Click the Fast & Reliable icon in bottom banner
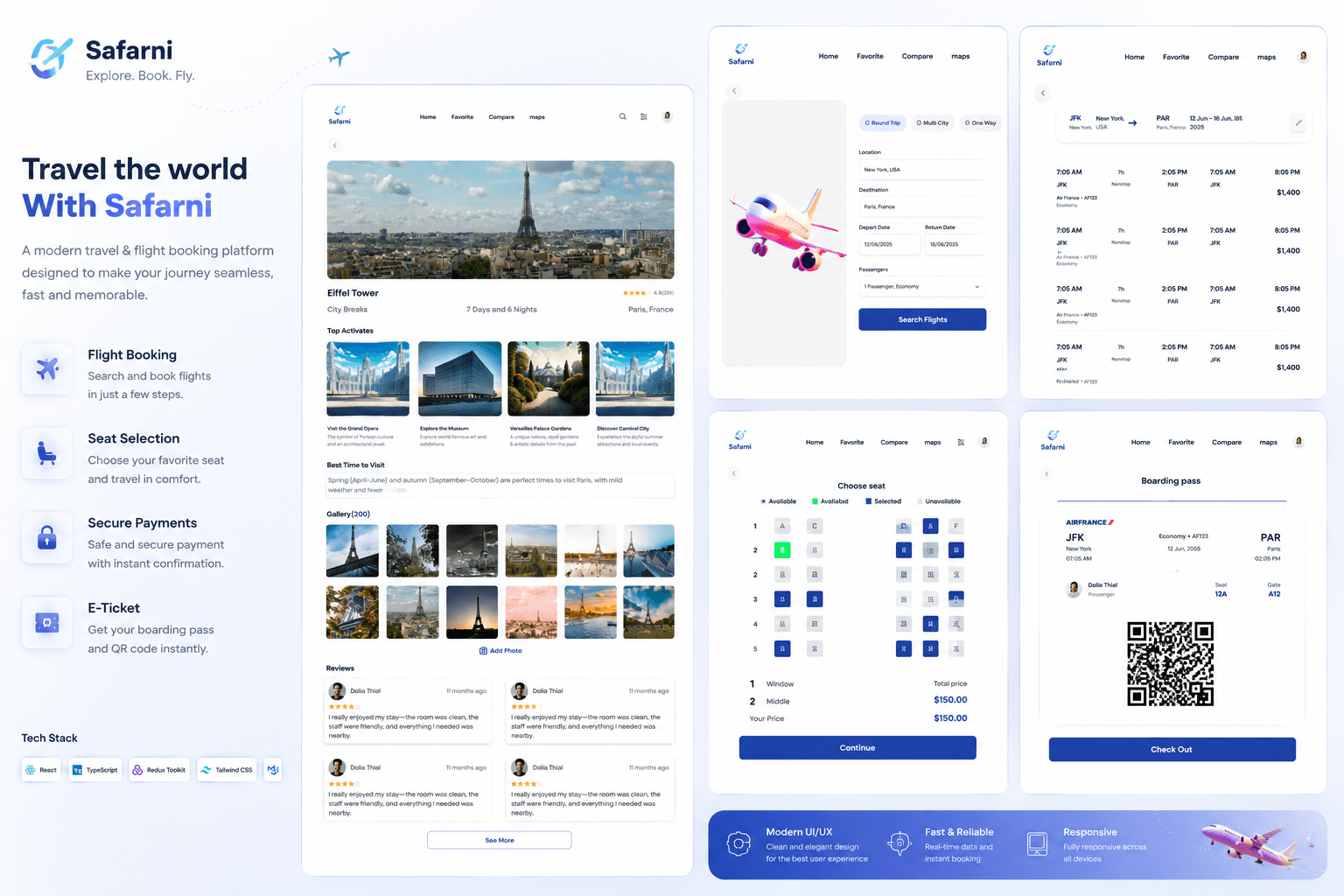Screen dimensions: 1344x896 pos(899,843)
